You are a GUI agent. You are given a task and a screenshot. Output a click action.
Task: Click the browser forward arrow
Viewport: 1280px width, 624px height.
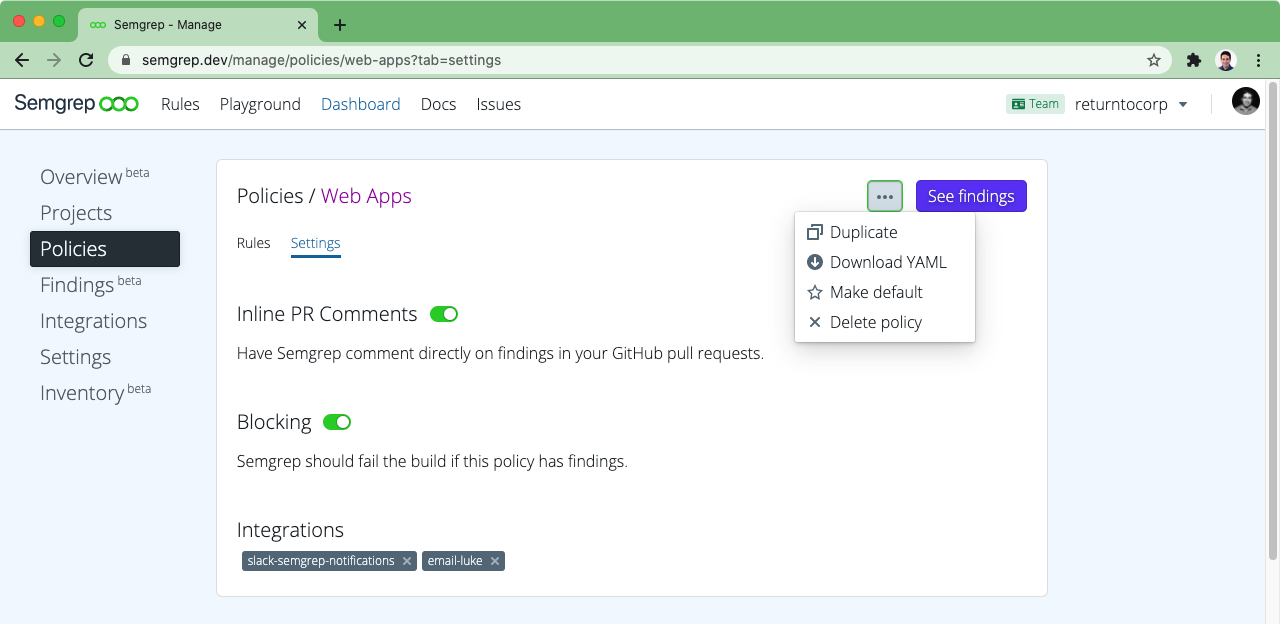coord(54,60)
